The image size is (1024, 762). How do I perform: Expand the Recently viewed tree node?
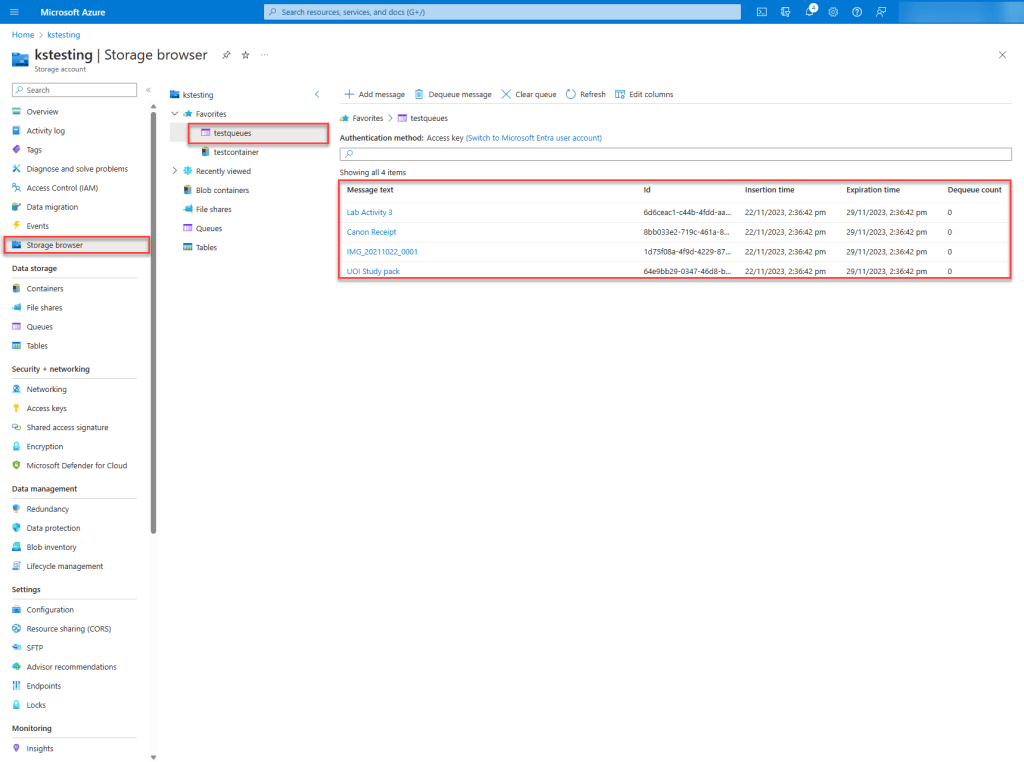tap(175, 171)
